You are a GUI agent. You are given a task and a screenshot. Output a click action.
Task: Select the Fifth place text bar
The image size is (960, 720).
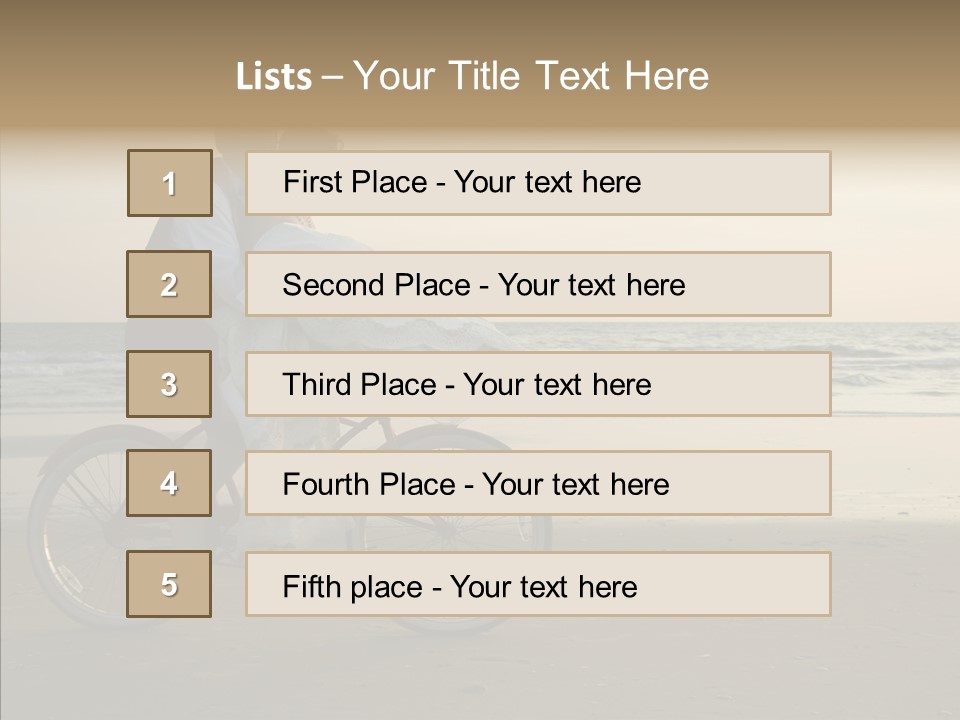coord(538,584)
